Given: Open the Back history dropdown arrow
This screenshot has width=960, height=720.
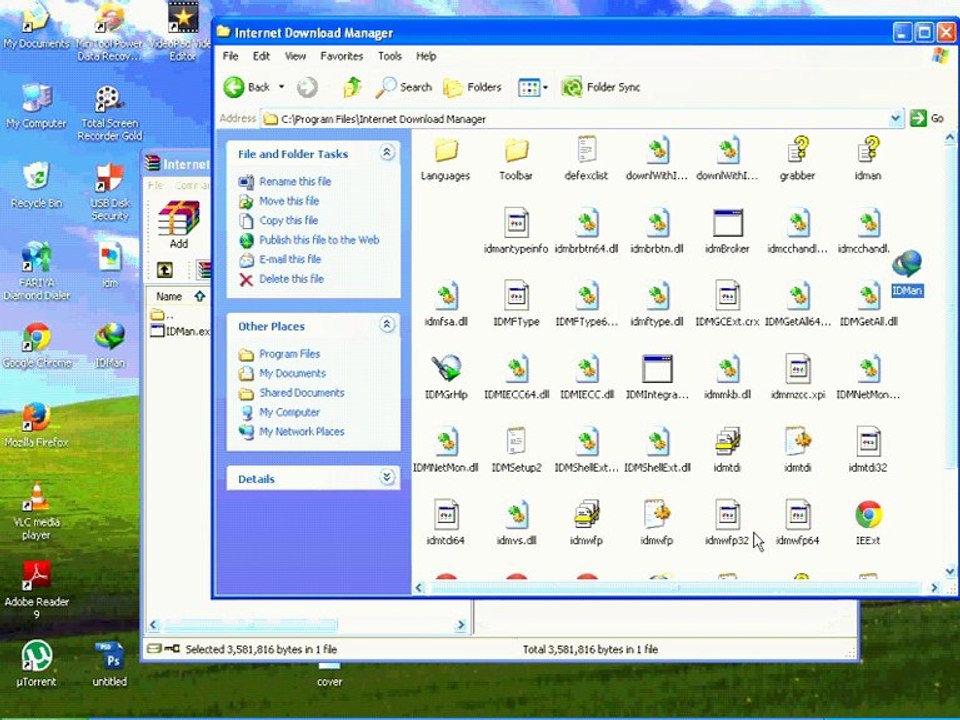Looking at the screenshot, I should click(x=282, y=87).
